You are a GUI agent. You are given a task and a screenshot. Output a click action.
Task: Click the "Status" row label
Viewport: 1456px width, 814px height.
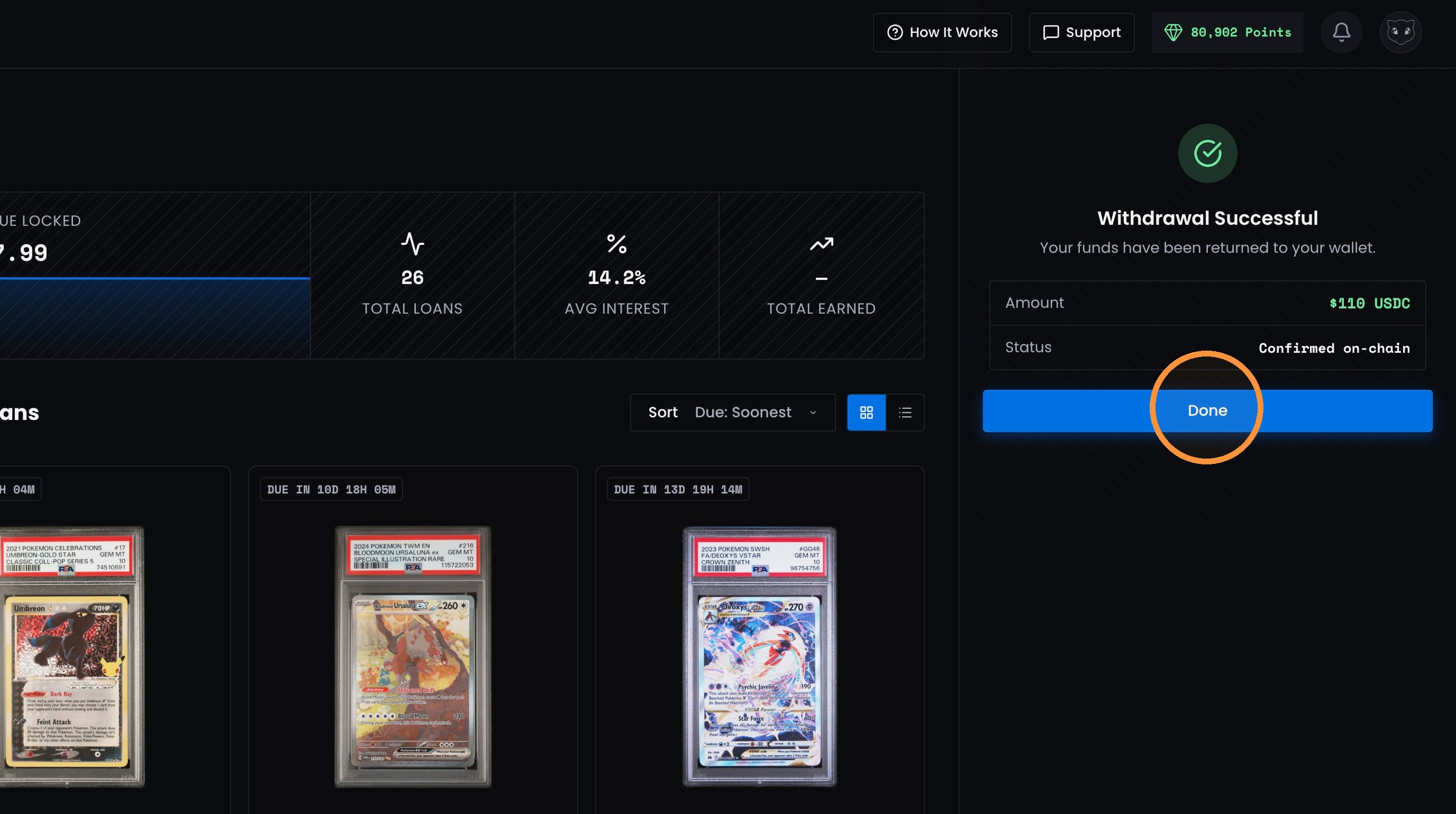pyautogui.click(x=1028, y=347)
